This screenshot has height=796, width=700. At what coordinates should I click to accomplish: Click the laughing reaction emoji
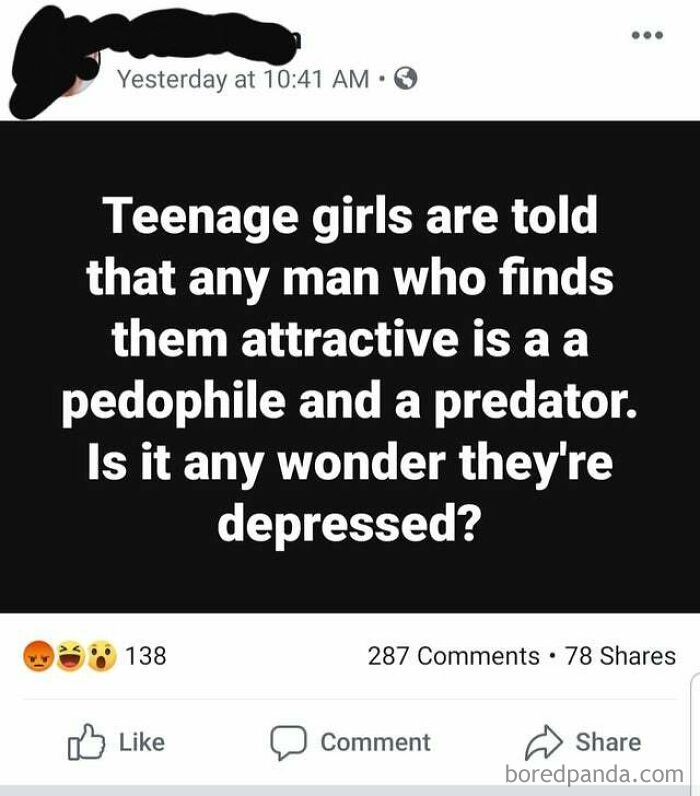click(70, 656)
